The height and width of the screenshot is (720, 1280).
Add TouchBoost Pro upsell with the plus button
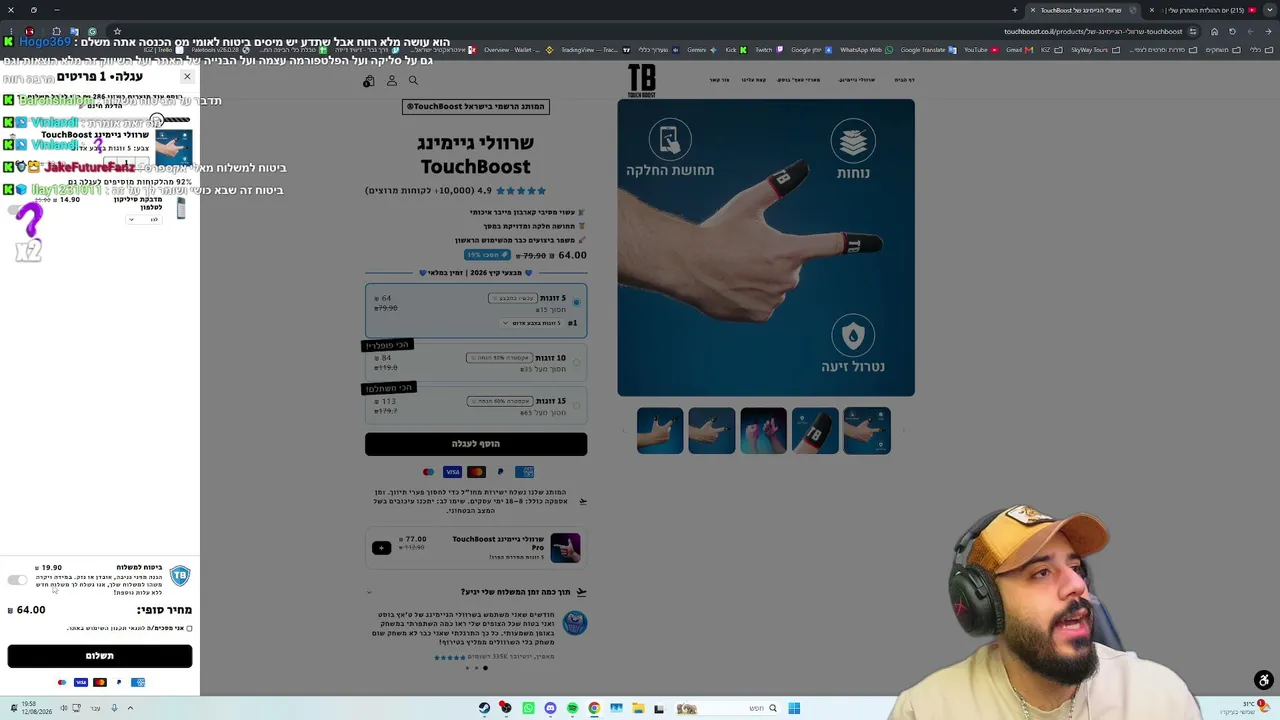click(381, 547)
